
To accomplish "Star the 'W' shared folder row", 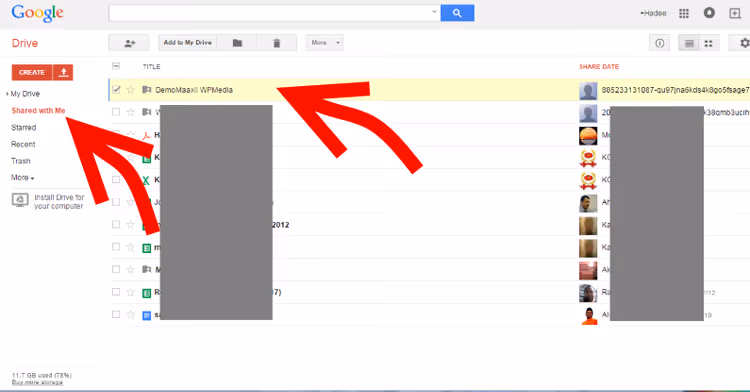I will click(x=130, y=112).
